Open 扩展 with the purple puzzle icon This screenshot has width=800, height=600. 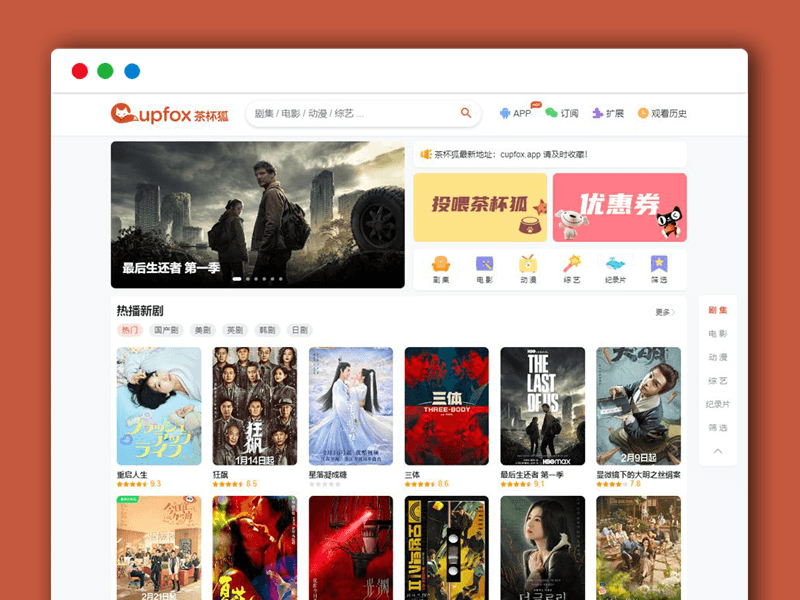tap(598, 113)
